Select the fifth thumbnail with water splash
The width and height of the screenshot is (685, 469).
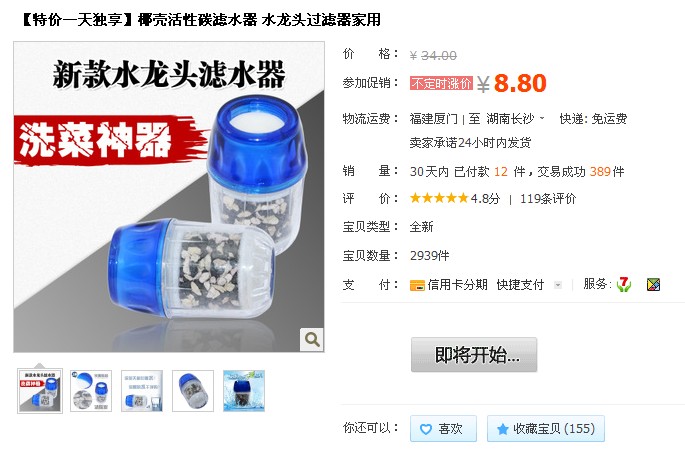click(x=244, y=391)
